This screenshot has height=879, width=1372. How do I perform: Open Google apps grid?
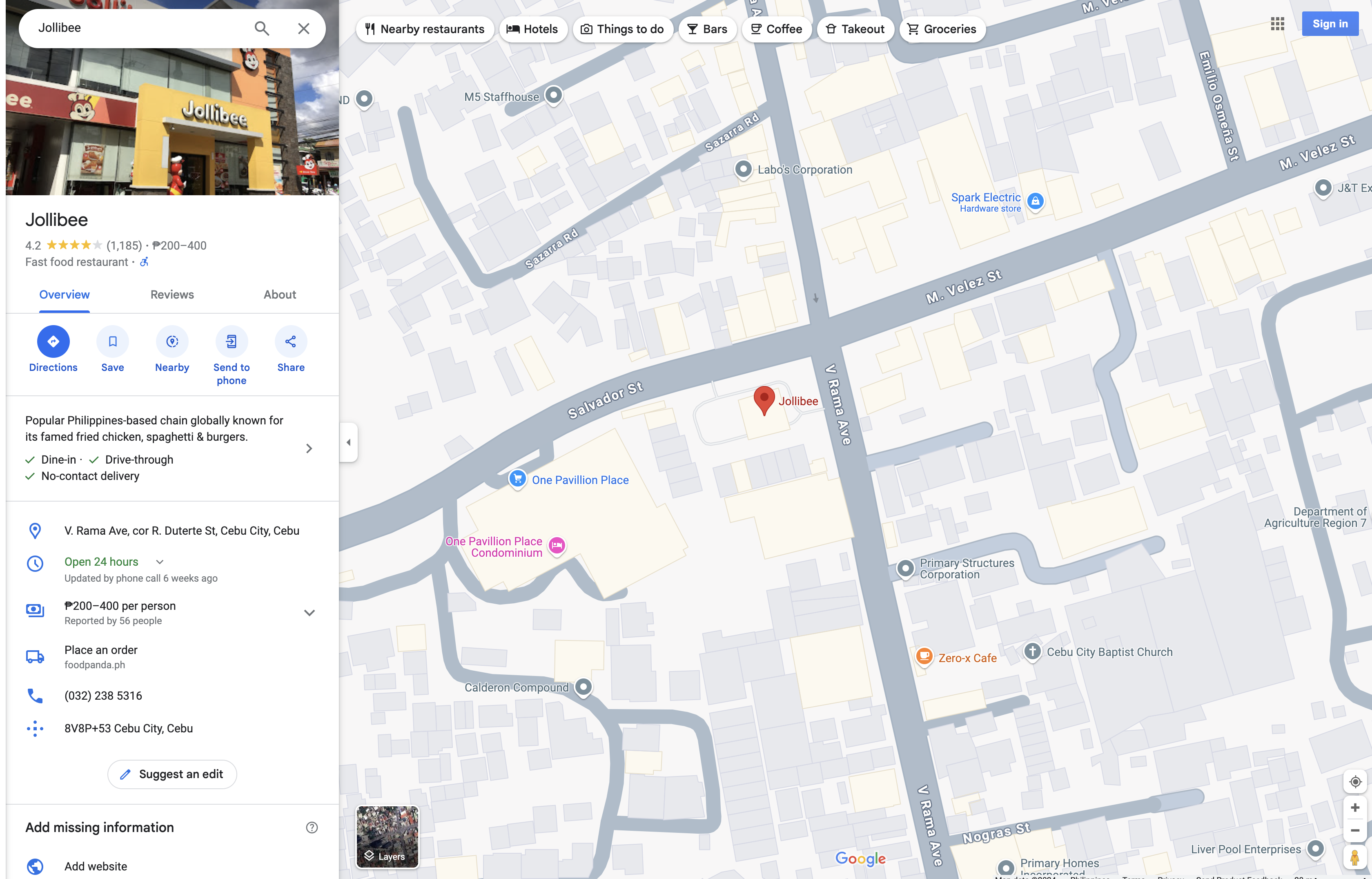click(x=1277, y=24)
